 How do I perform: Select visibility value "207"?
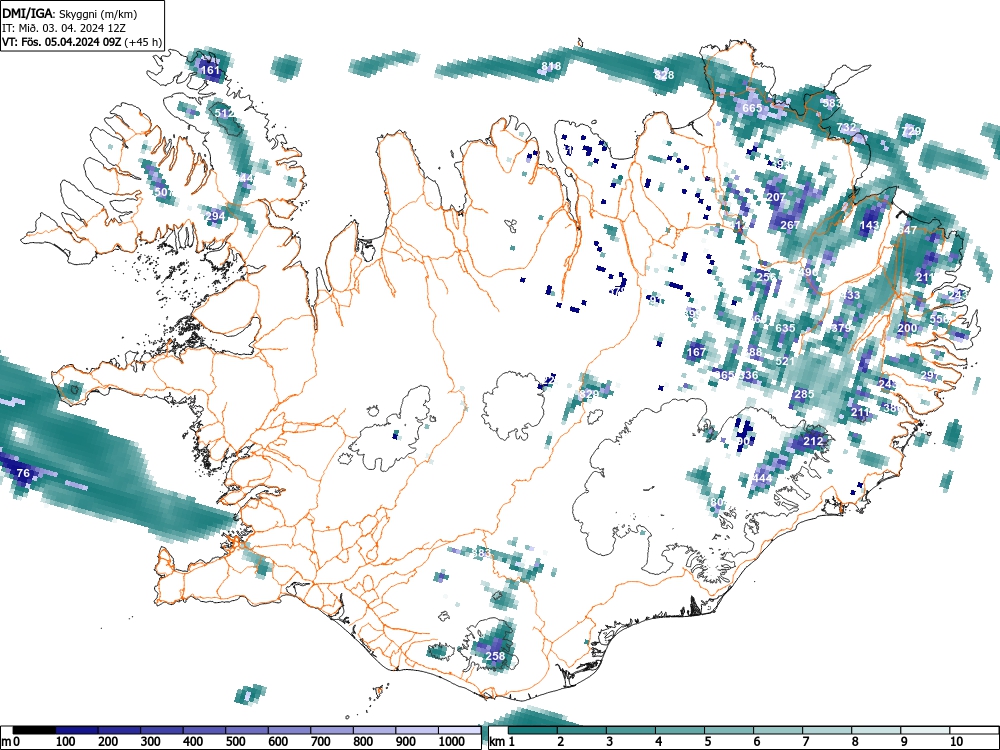coord(776,198)
